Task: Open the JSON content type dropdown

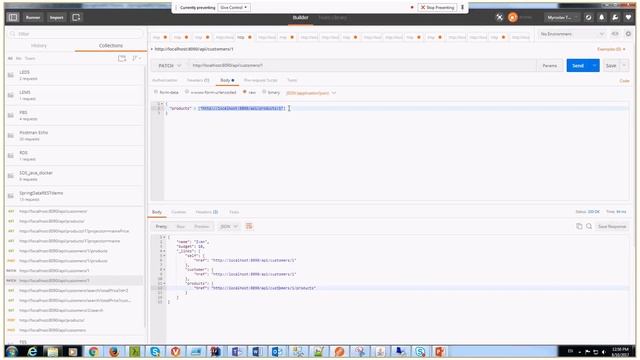Action: point(311,93)
